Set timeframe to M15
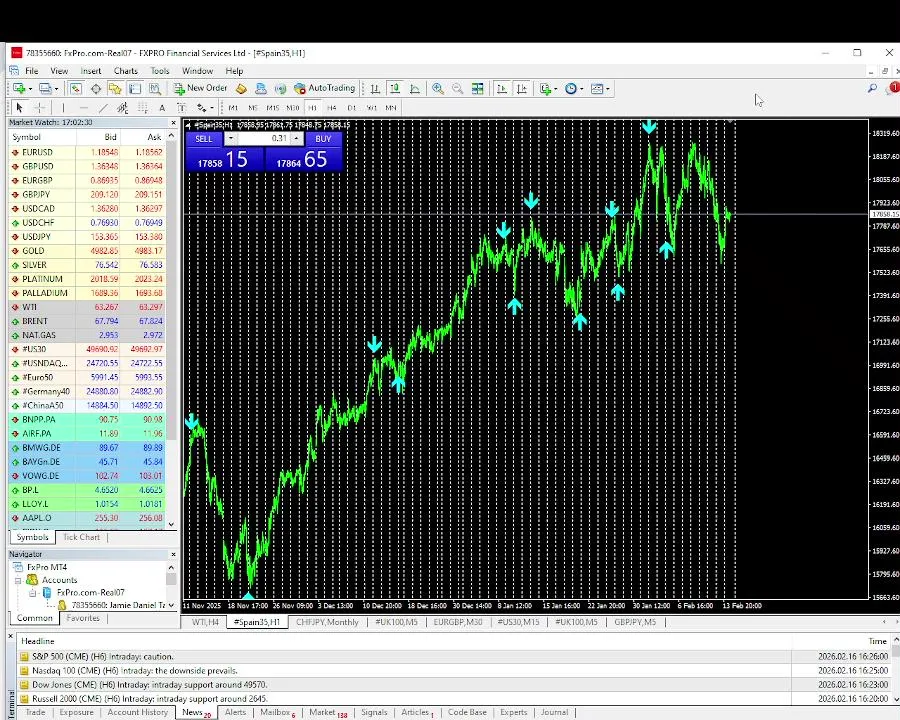Screen dimensions: 900x720 click(x=273, y=107)
